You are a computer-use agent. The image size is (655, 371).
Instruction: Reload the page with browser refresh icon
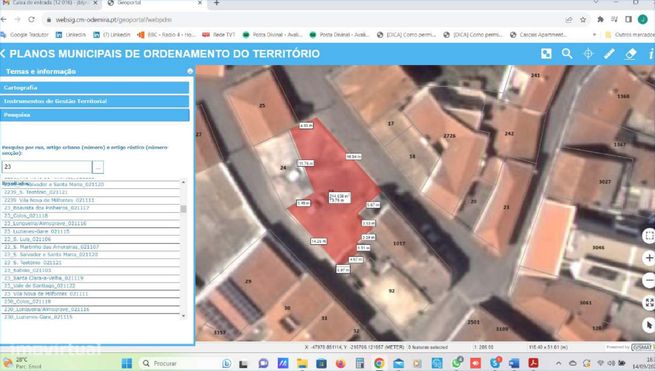(x=32, y=20)
